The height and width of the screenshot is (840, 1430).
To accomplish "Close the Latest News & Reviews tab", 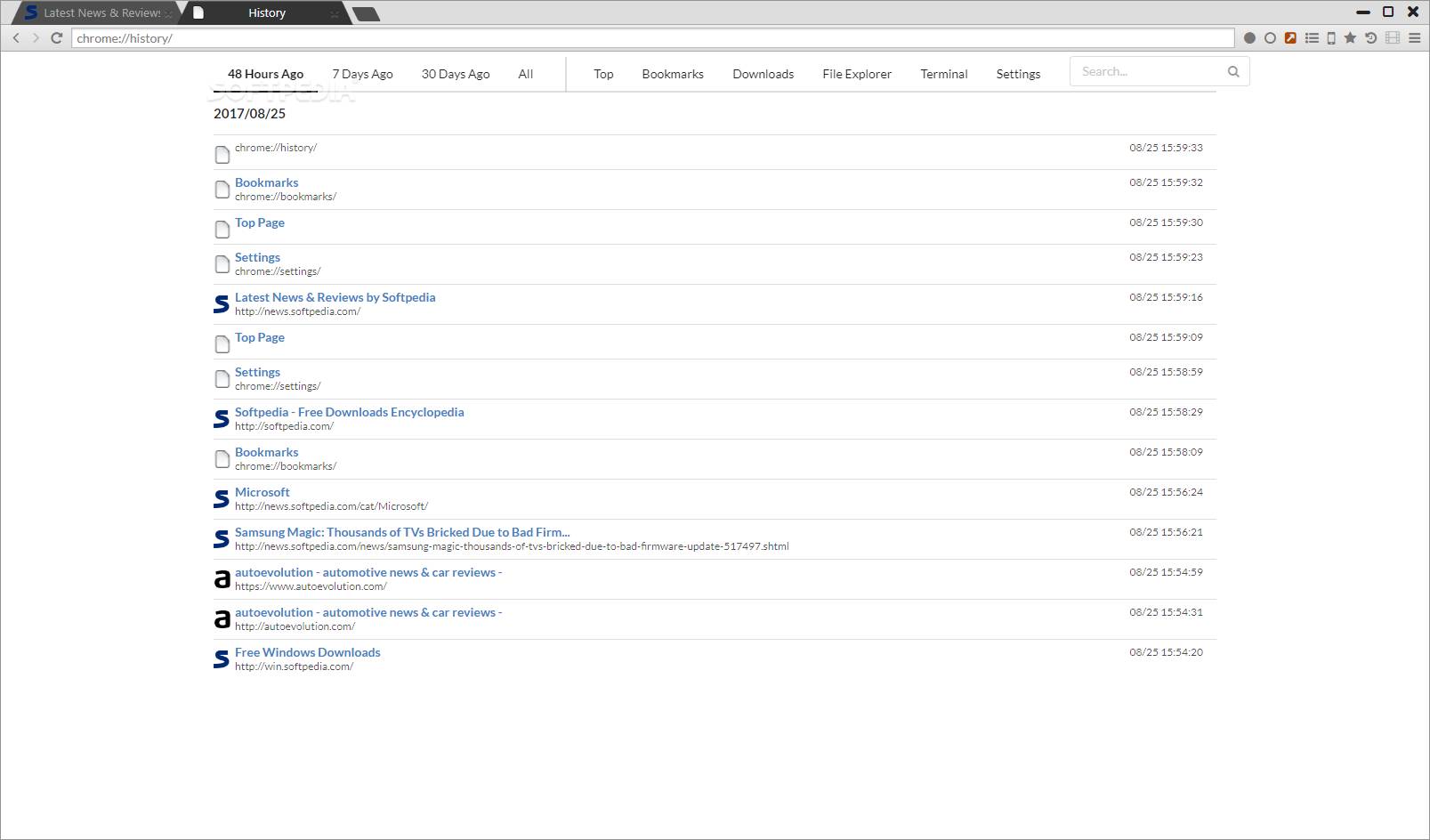I will [x=168, y=13].
